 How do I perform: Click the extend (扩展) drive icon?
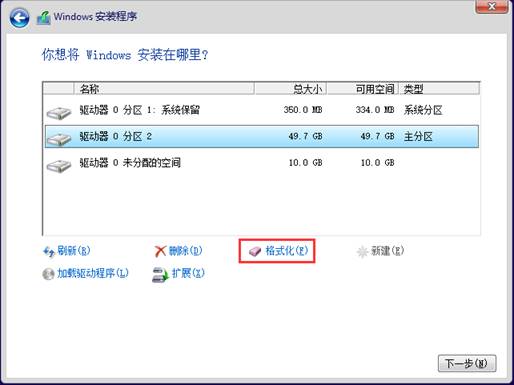click(160, 275)
